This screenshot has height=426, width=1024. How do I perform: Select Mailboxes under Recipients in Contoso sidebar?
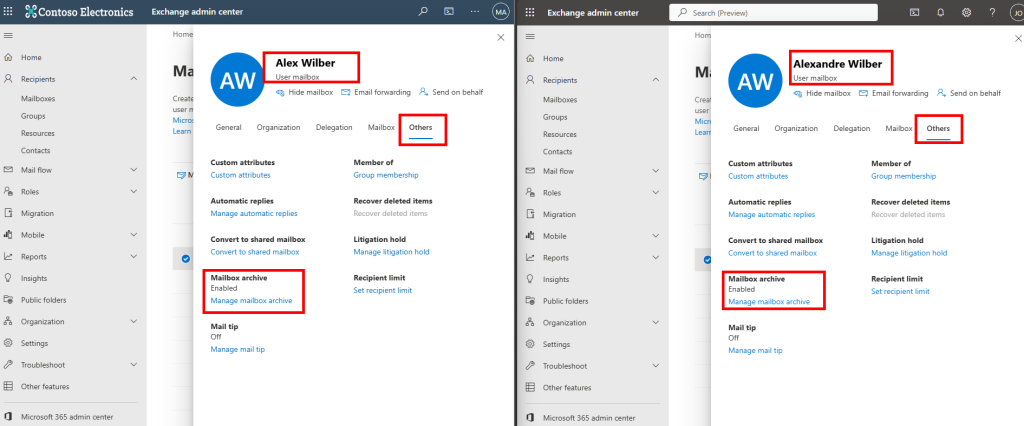coord(38,99)
